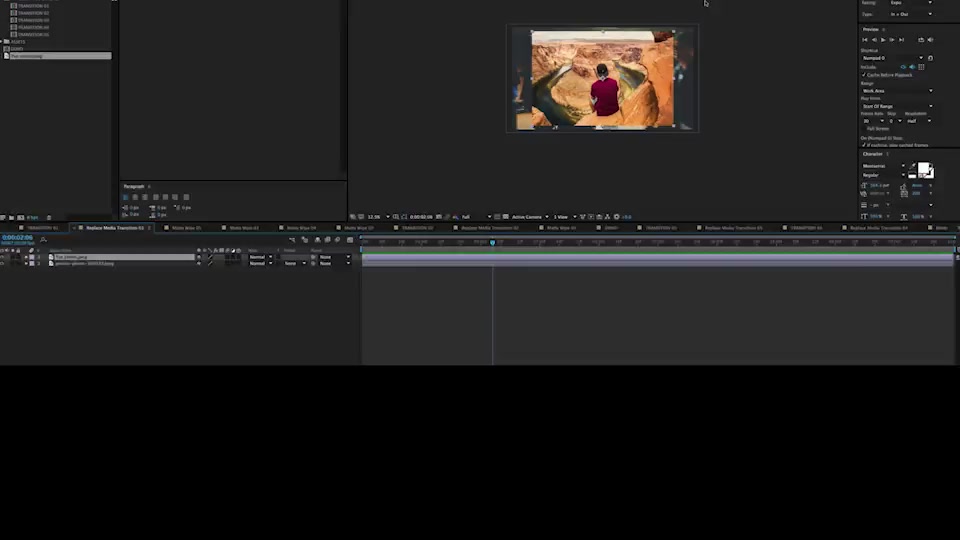Viewport: 960px width, 540px height.
Task: Select layer 2 jpeg in the timeline
Action: (84, 263)
